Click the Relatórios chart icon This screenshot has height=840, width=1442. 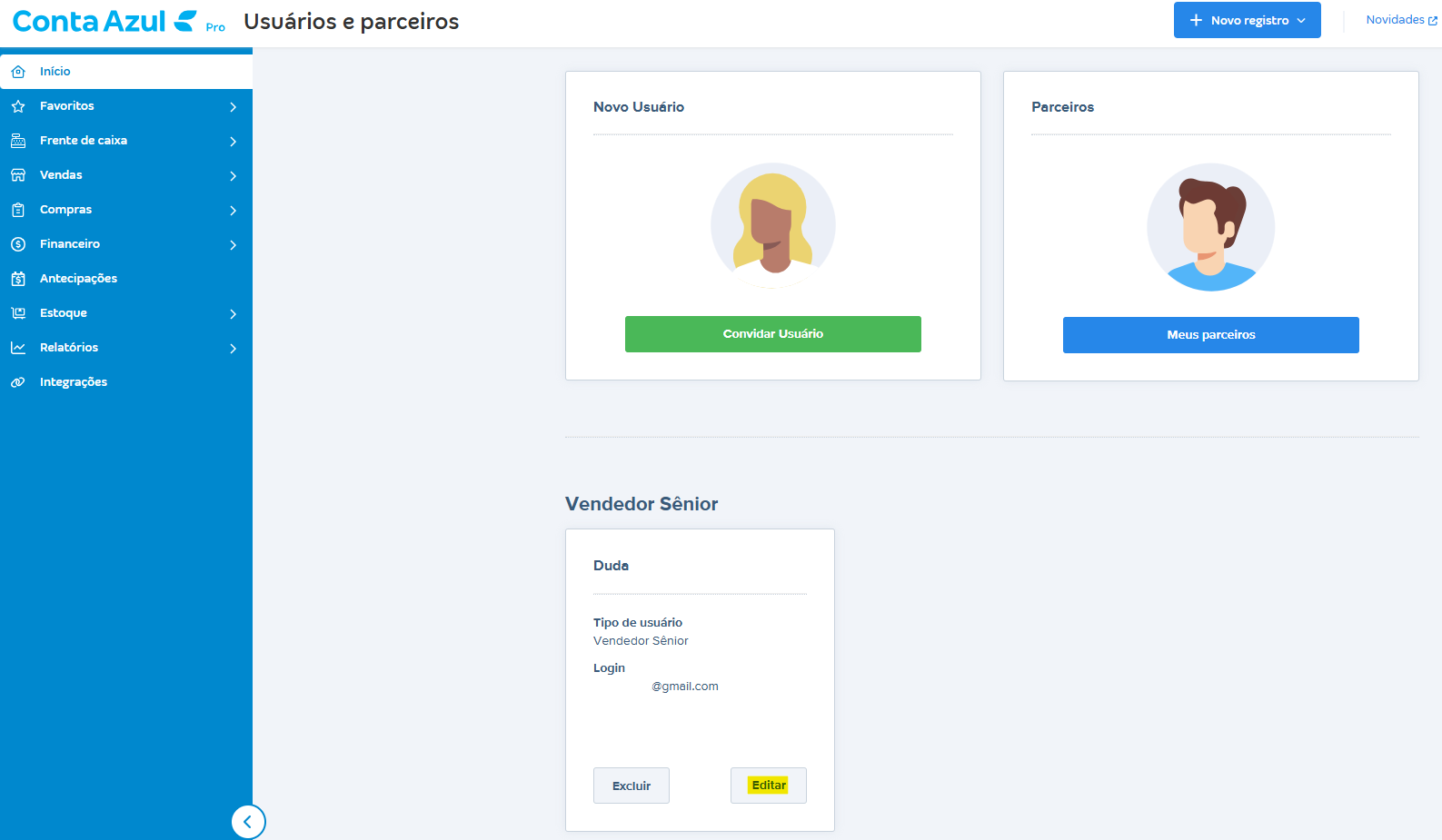pos(18,348)
